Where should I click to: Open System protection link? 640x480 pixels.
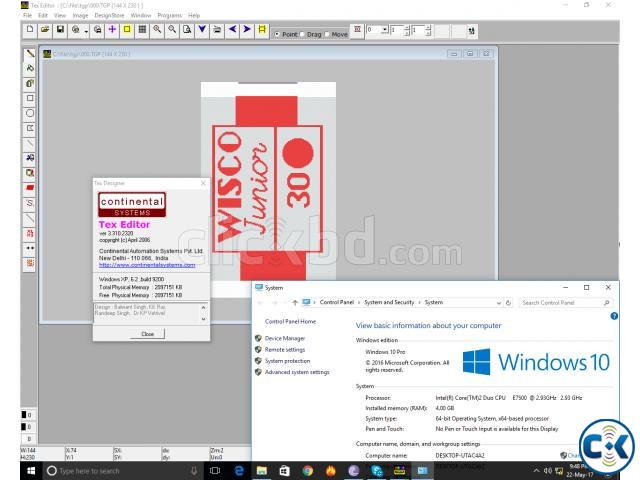pos(287,361)
